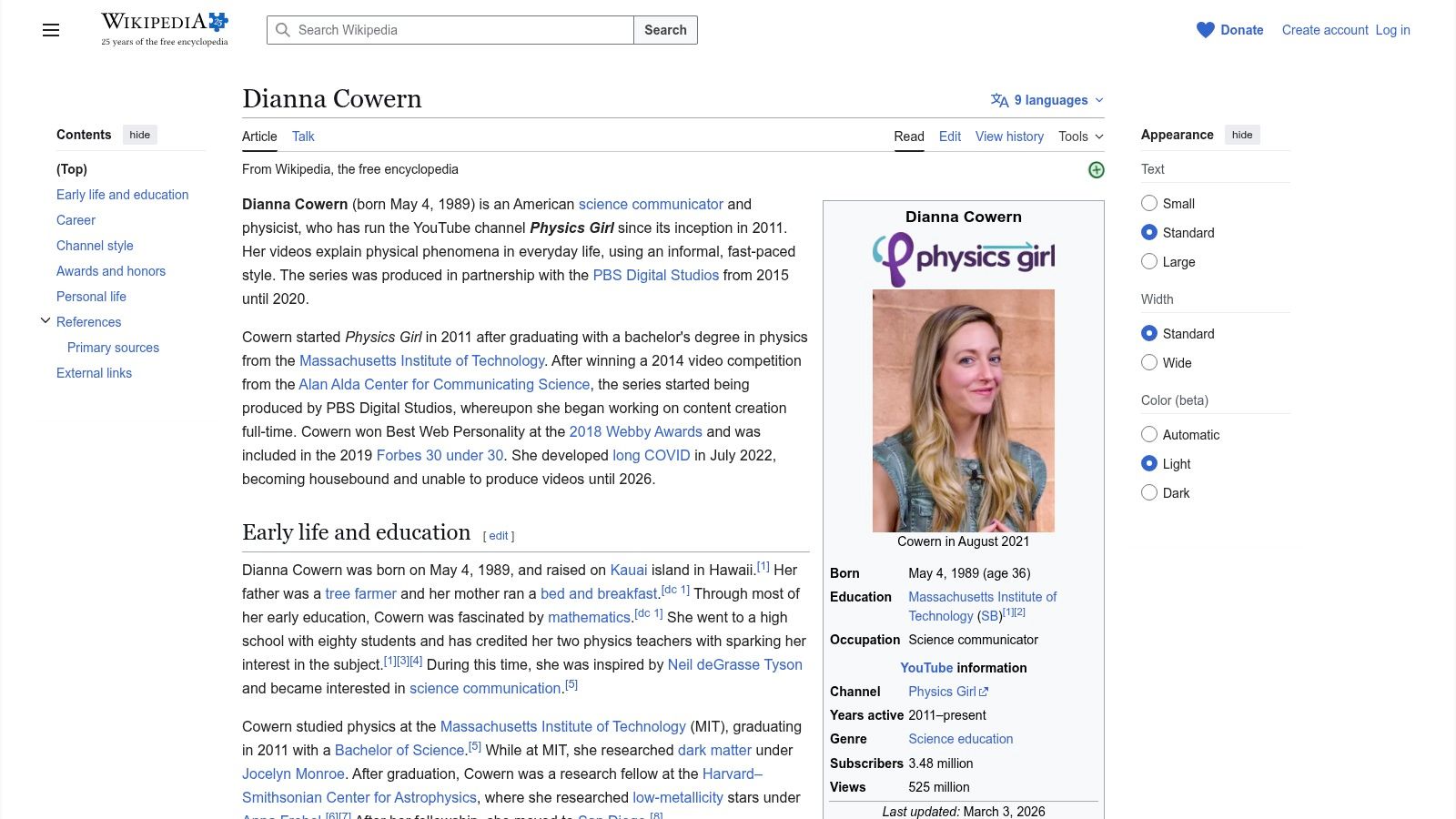Go to Early life and education in Contents
This screenshot has height=819, width=1456.
pyautogui.click(x=123, y=195)
